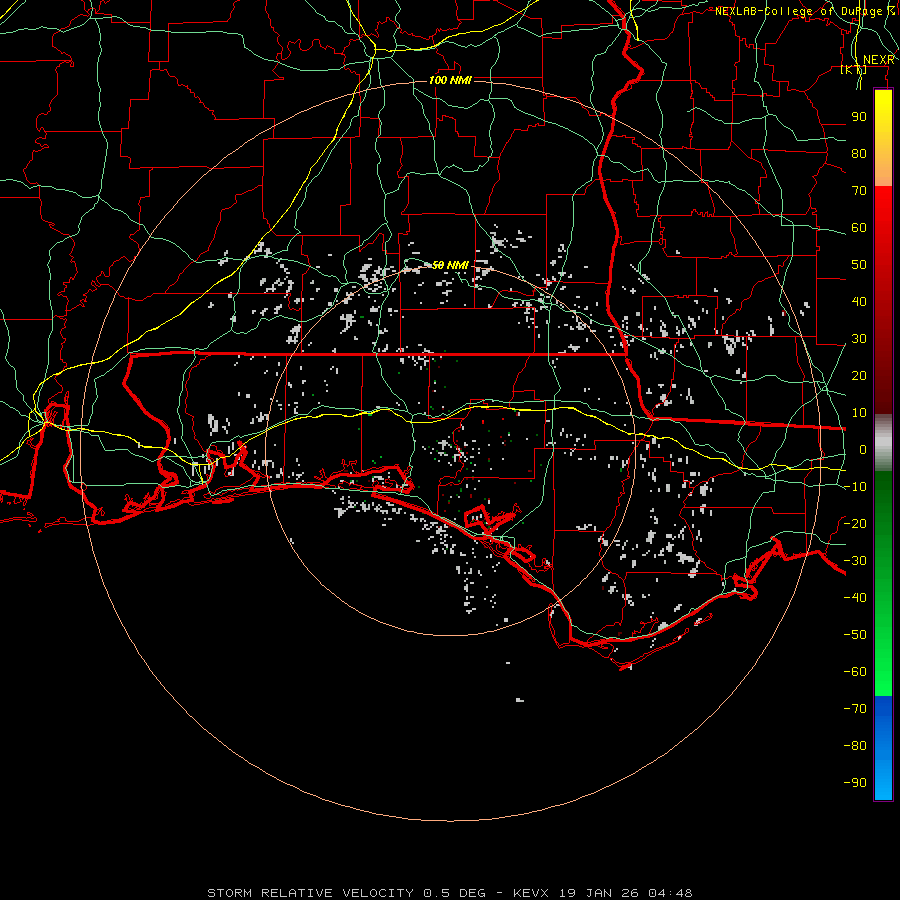Click the -40 knot scale label
Viewport: 900px width, 900px height.
point(855,598)
